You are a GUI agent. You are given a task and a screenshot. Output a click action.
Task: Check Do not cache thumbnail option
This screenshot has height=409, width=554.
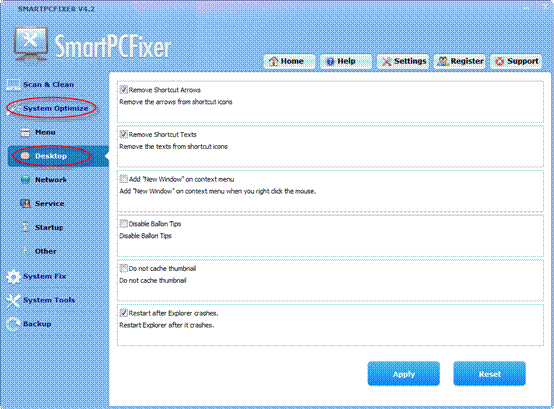point(123,268)
